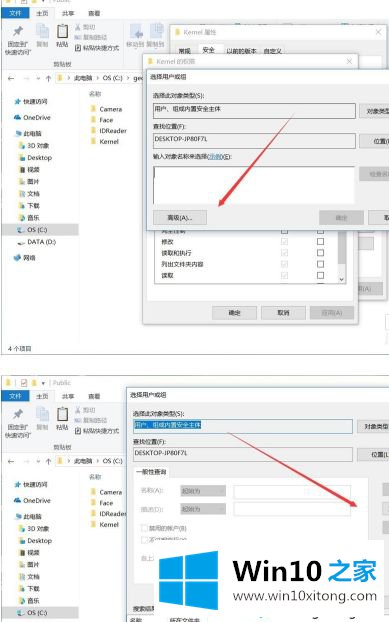Click the Cut (剪切) item in upper screenshot ribbon
This screenshot has width=389, height=622.
(x=85, y=27)
